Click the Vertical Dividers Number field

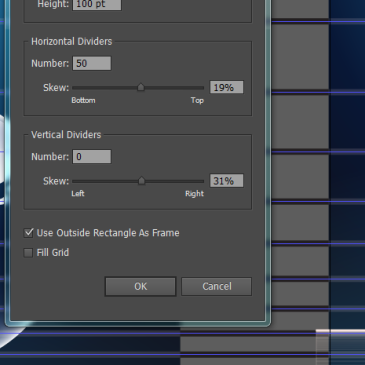[x=92, y=157]
